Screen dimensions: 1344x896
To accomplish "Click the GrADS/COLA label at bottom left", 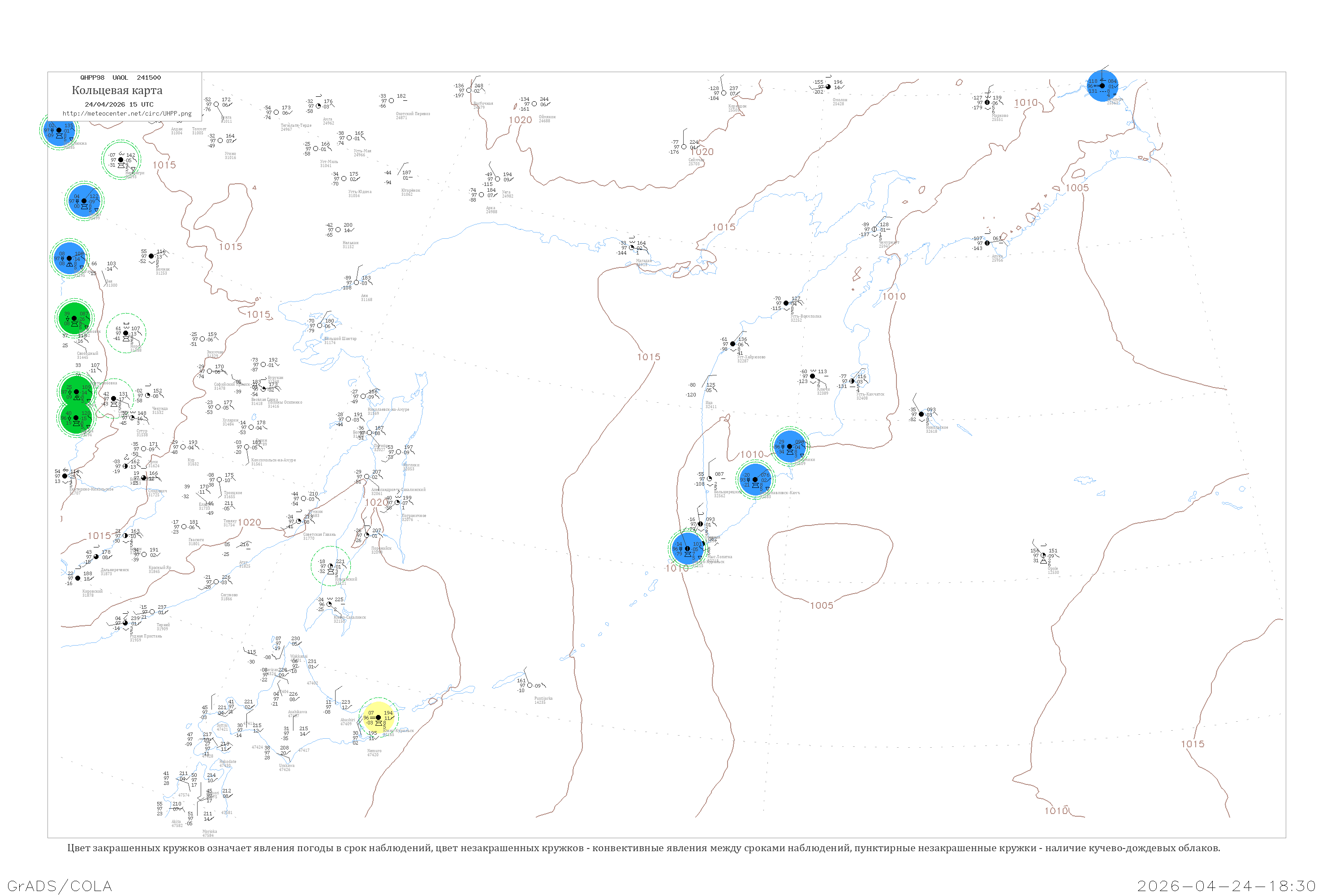I will tap(60, 886).
